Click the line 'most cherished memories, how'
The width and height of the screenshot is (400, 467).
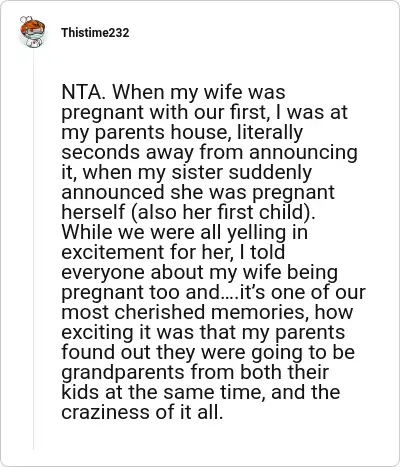click(207, 312)
